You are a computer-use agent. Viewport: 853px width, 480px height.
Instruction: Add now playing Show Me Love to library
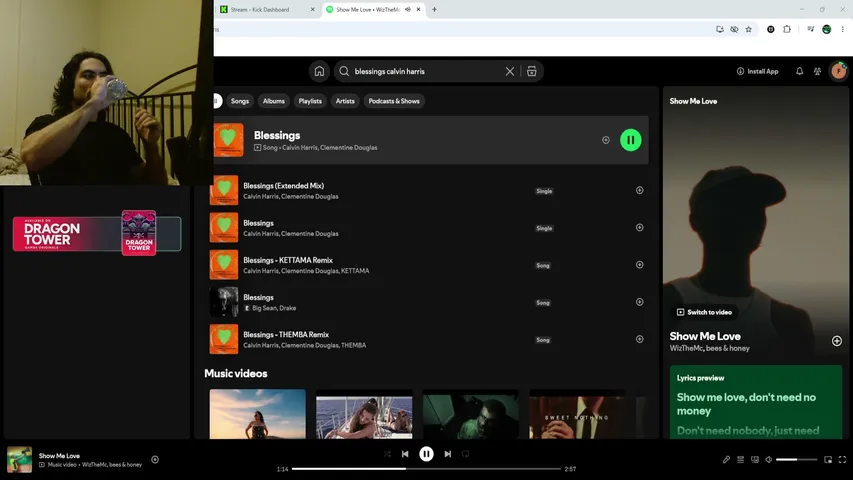[155, 460]
